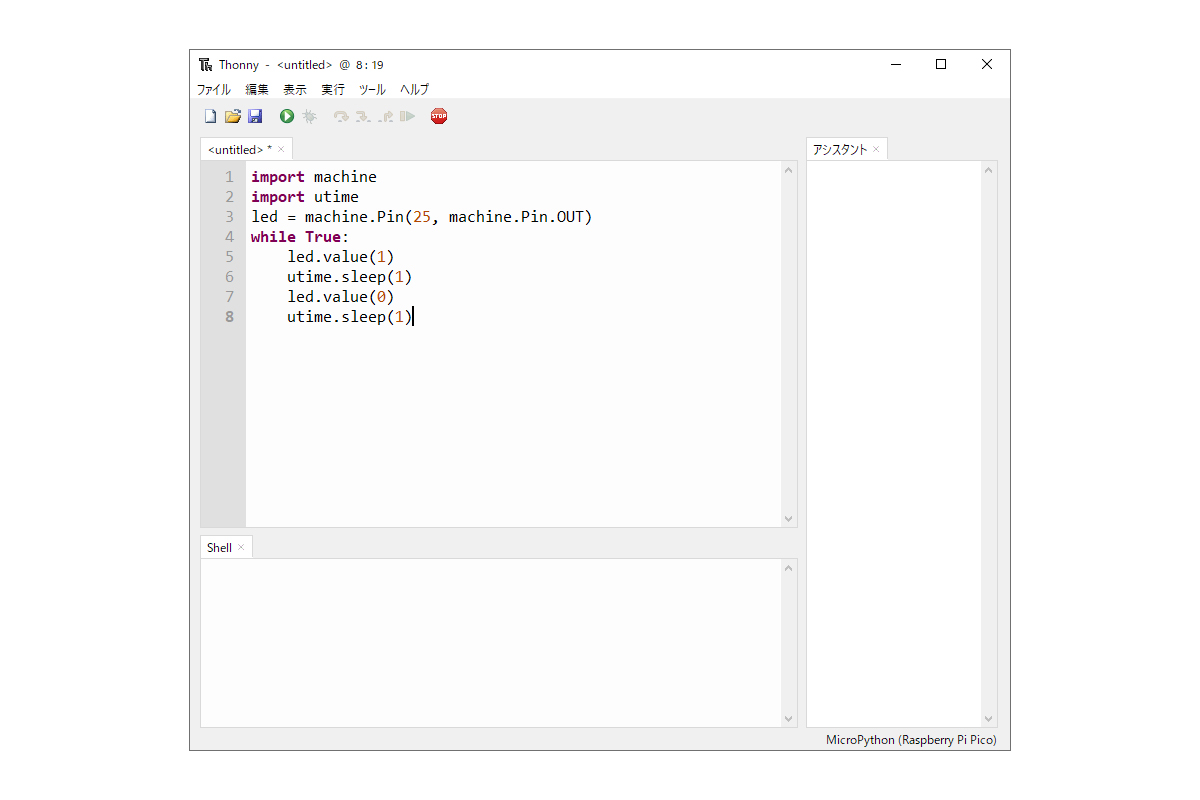Click the Resume debugging toolbar icon
The image size is (1200, 800).
pos(407,117)
